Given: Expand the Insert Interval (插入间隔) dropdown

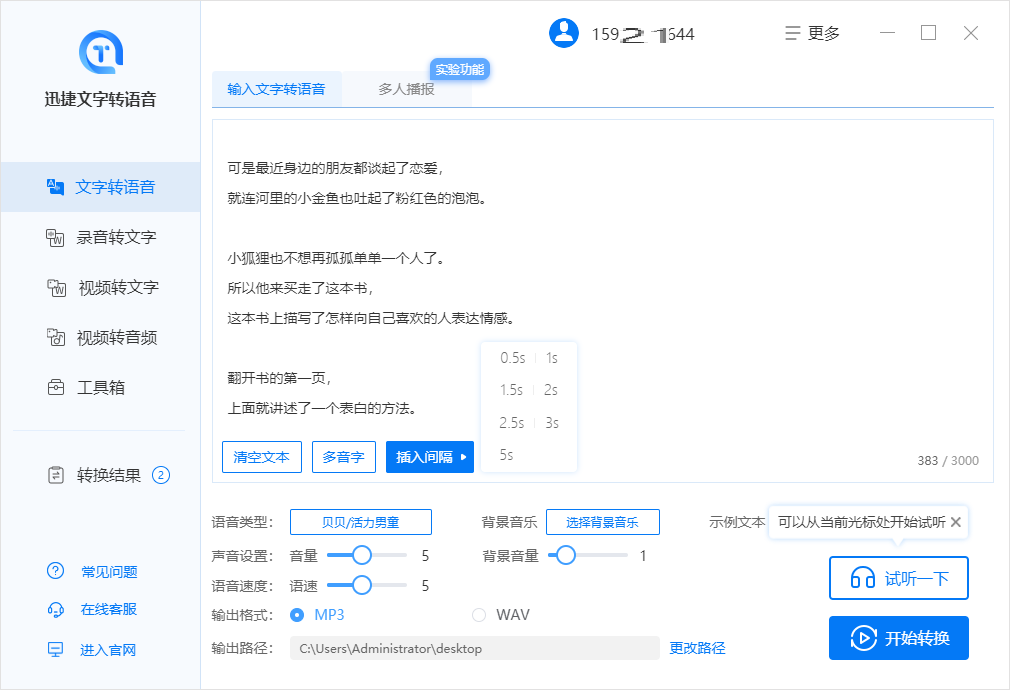Looking at the screenshot, I should click(x=430, y=457).
